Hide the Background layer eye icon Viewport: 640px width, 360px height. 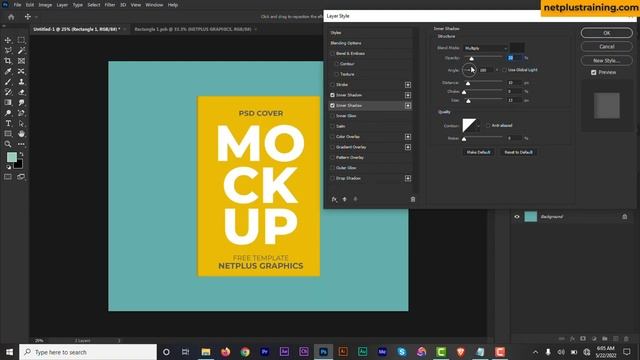click(x=517, y=217)
